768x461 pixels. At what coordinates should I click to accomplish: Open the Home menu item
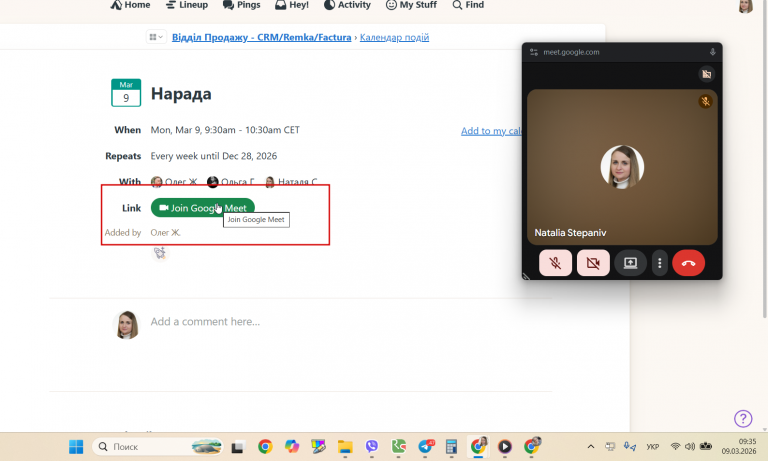pyautogui.click(x=130, y=5)
